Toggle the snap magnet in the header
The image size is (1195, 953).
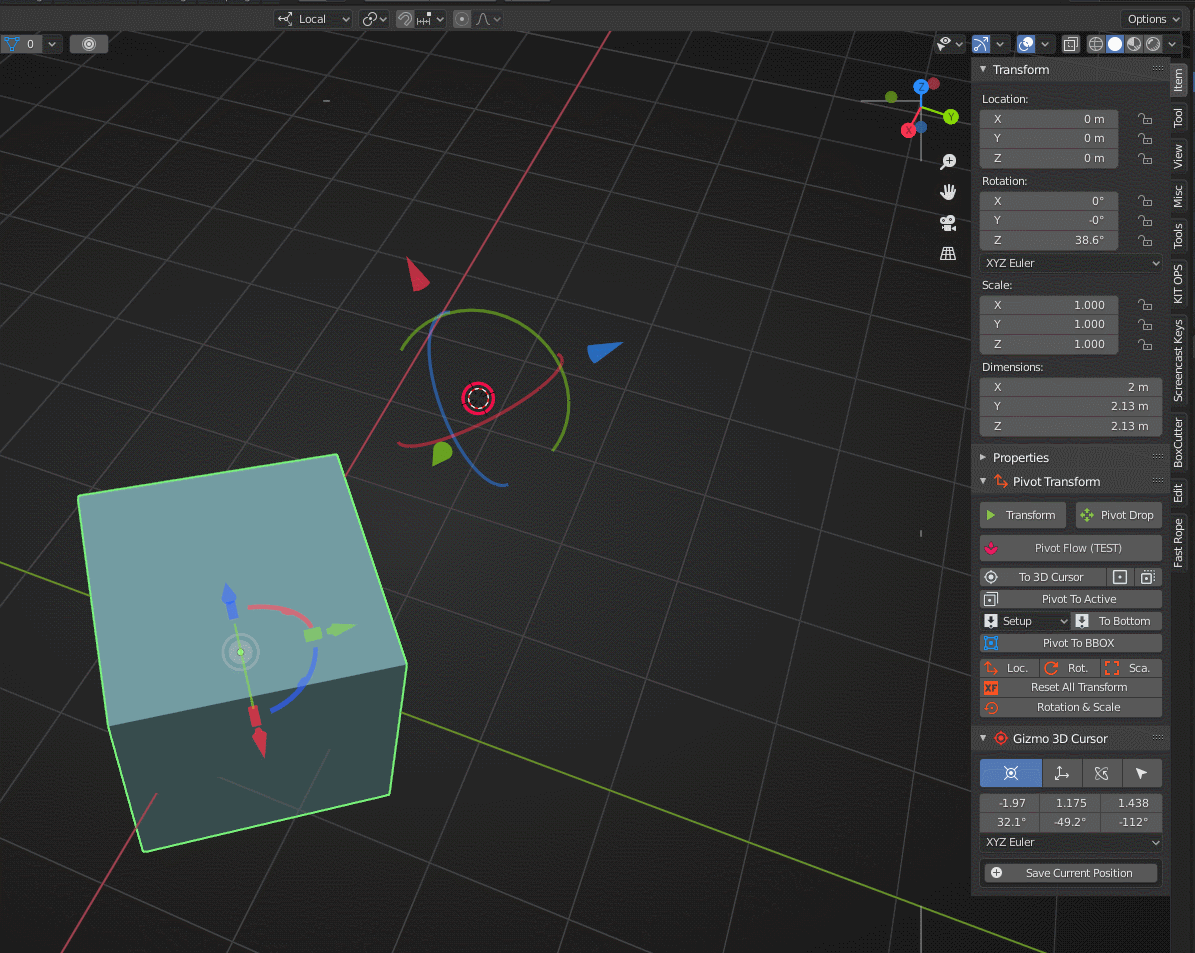point(405,19)
